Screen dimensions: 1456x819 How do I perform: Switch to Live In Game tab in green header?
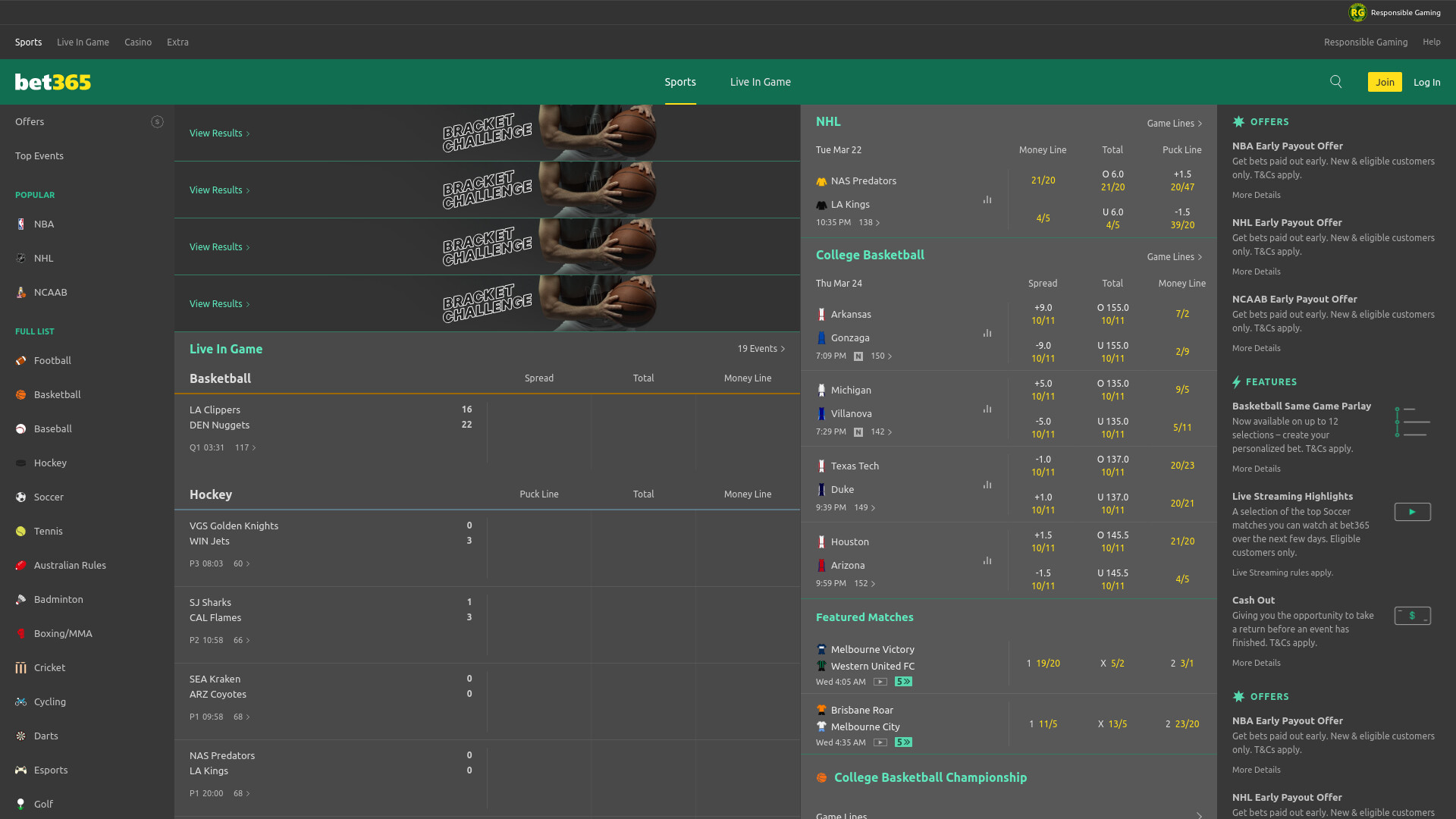pos(761,82)
